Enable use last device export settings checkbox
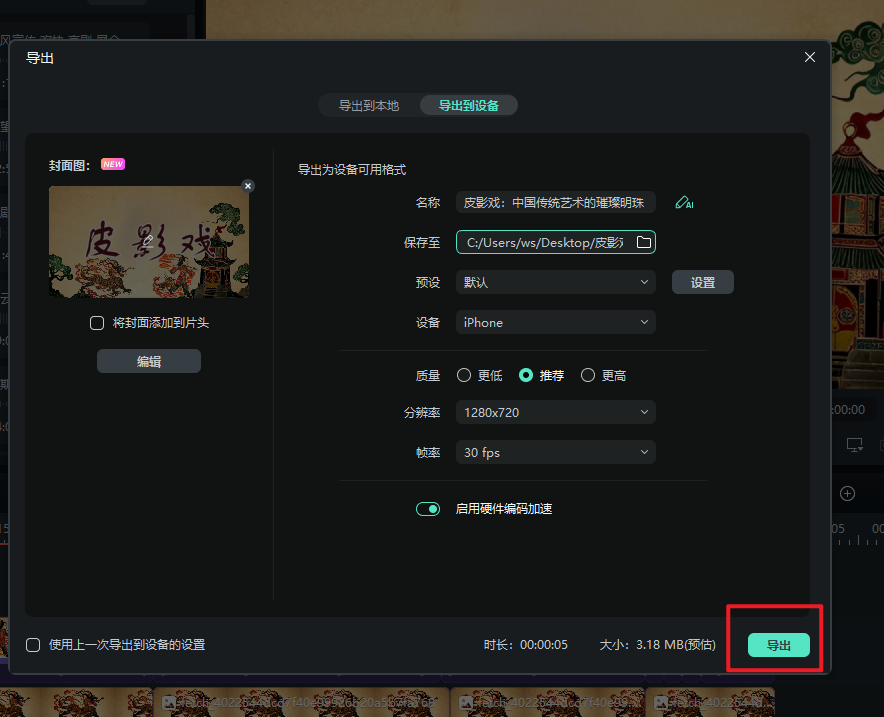Image resolution: width=884 pixels, height=717 pixels. (x=33, y=645)
